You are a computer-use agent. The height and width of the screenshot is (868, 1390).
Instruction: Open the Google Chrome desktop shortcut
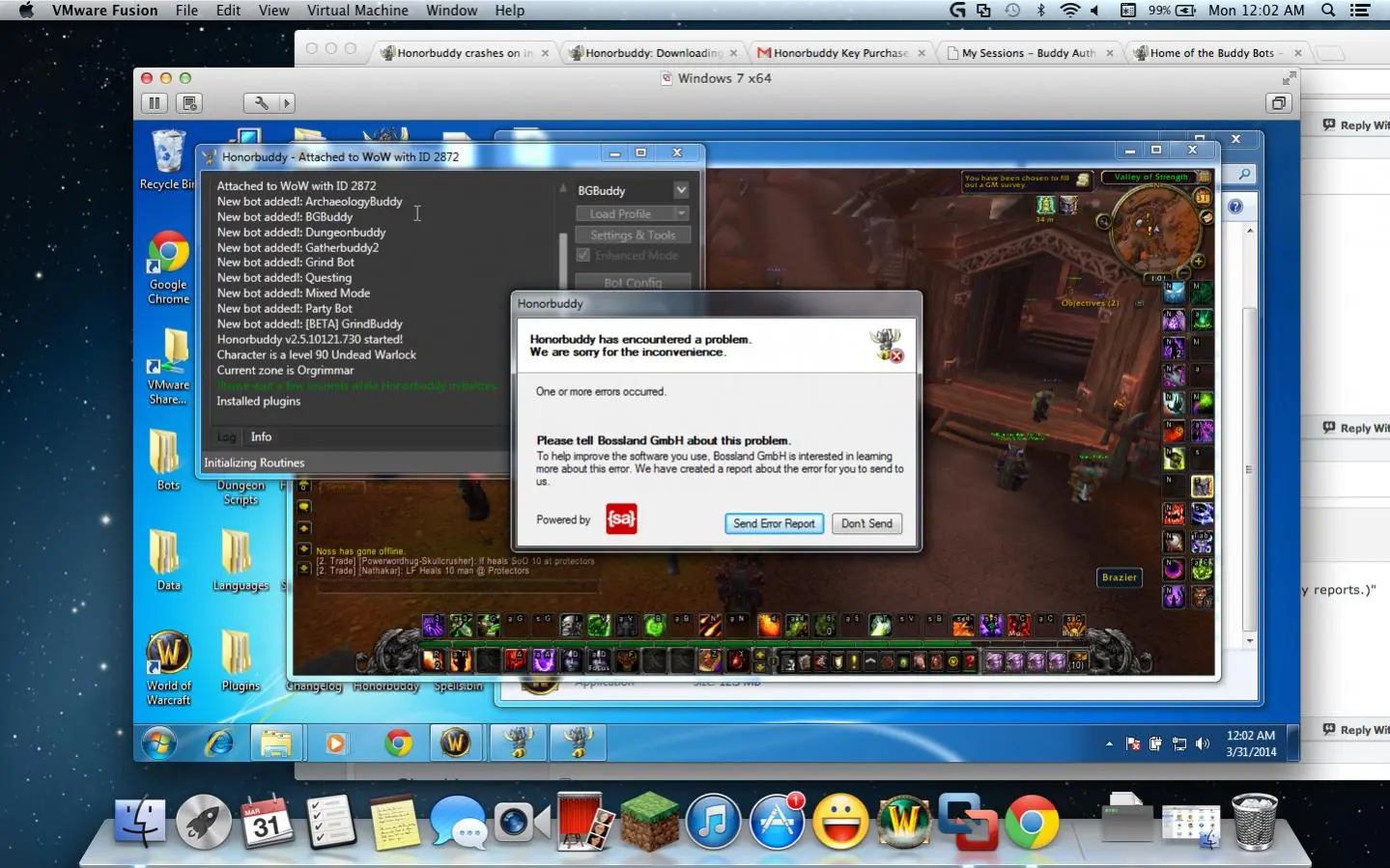(168, 267)
